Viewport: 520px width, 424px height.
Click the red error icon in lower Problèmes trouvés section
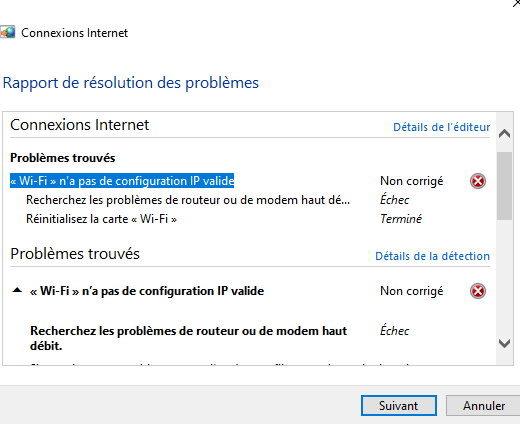(x=478, y=291)
